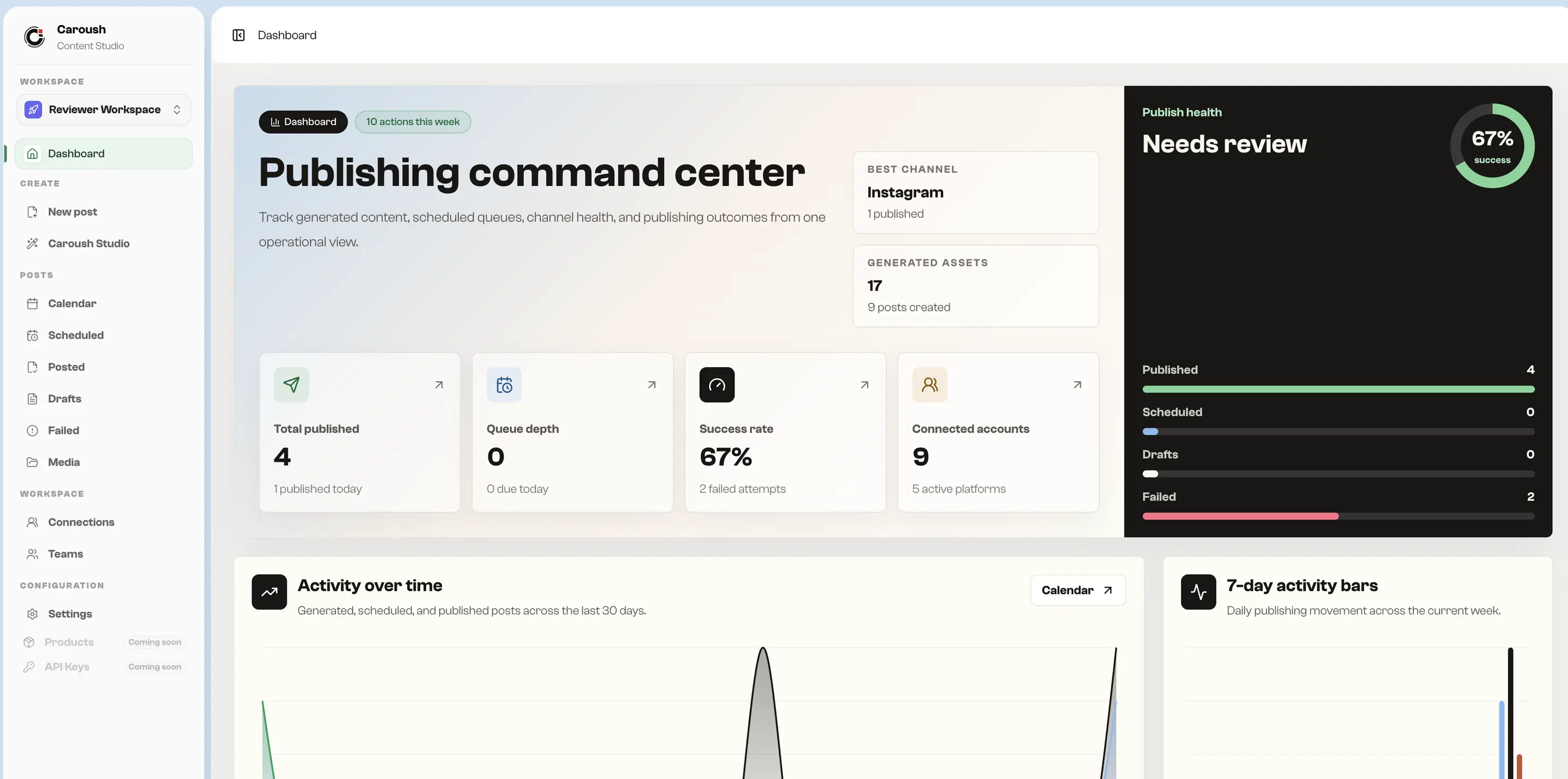Open Caroush Studio in the sidebar

[103, 244]
